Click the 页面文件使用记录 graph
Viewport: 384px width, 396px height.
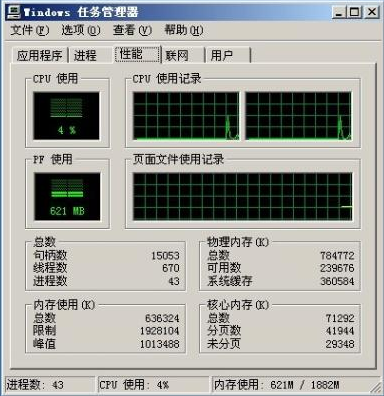tap(242, 196)
